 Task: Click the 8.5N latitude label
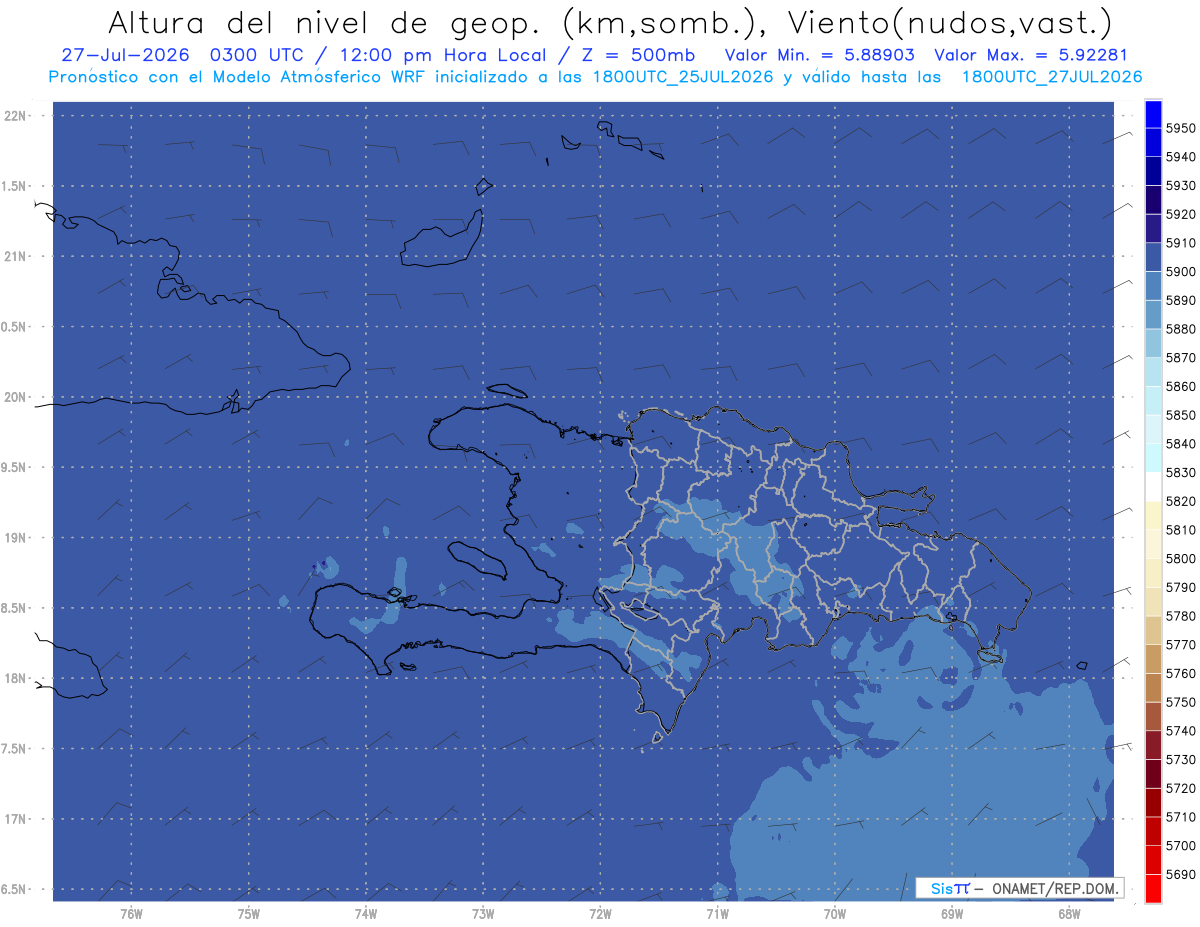pos(14,608)
